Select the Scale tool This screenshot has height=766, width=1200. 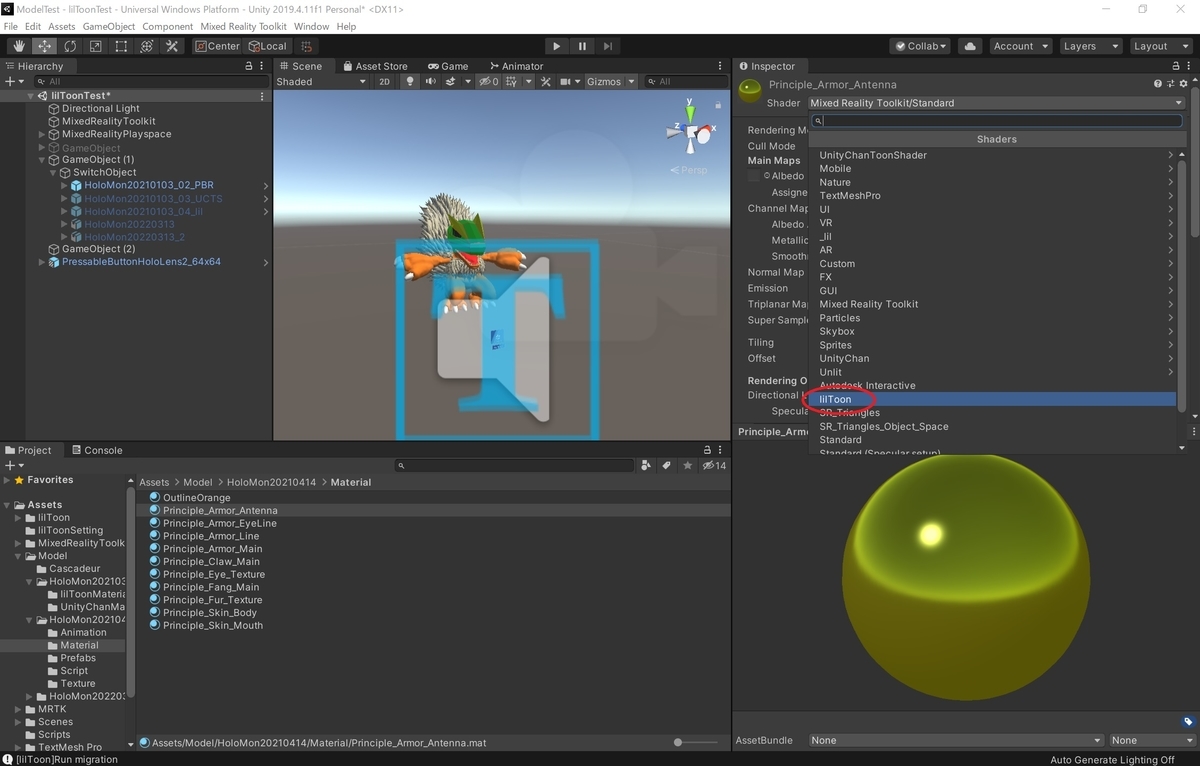(95, 46)
